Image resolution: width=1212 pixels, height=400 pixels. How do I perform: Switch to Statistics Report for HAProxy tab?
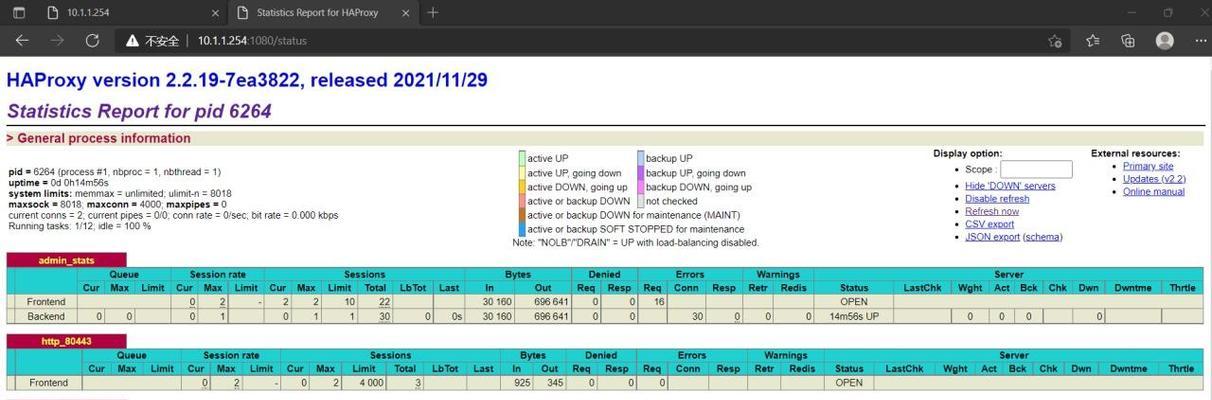coord(324,13)
